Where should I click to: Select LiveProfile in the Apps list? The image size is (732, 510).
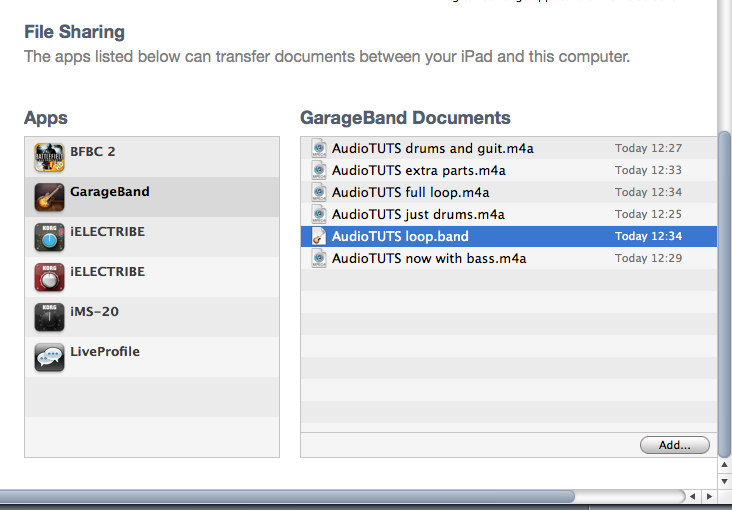152,357
